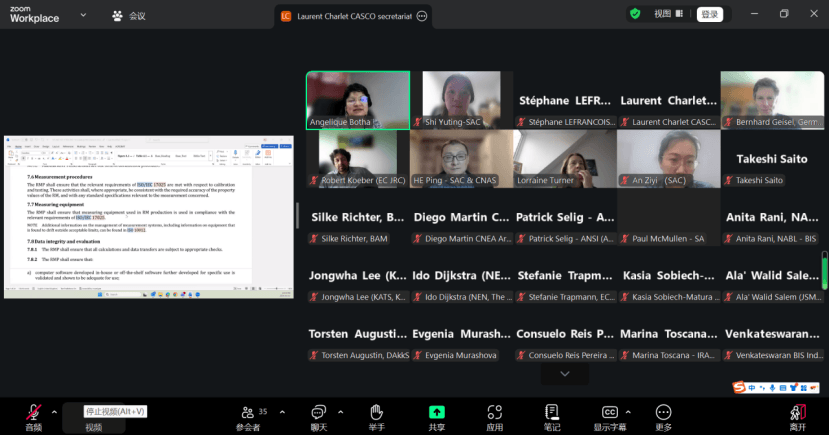The width and height of the screenshot is (830, 435).
Task: Open the meeting tab in top bar
Action: click(129, 16)
